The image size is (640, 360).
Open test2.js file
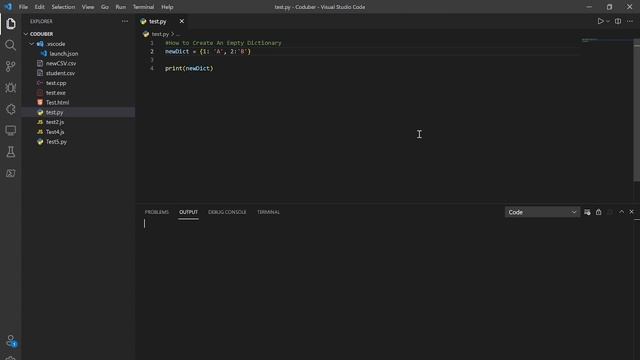pos(55,122)
